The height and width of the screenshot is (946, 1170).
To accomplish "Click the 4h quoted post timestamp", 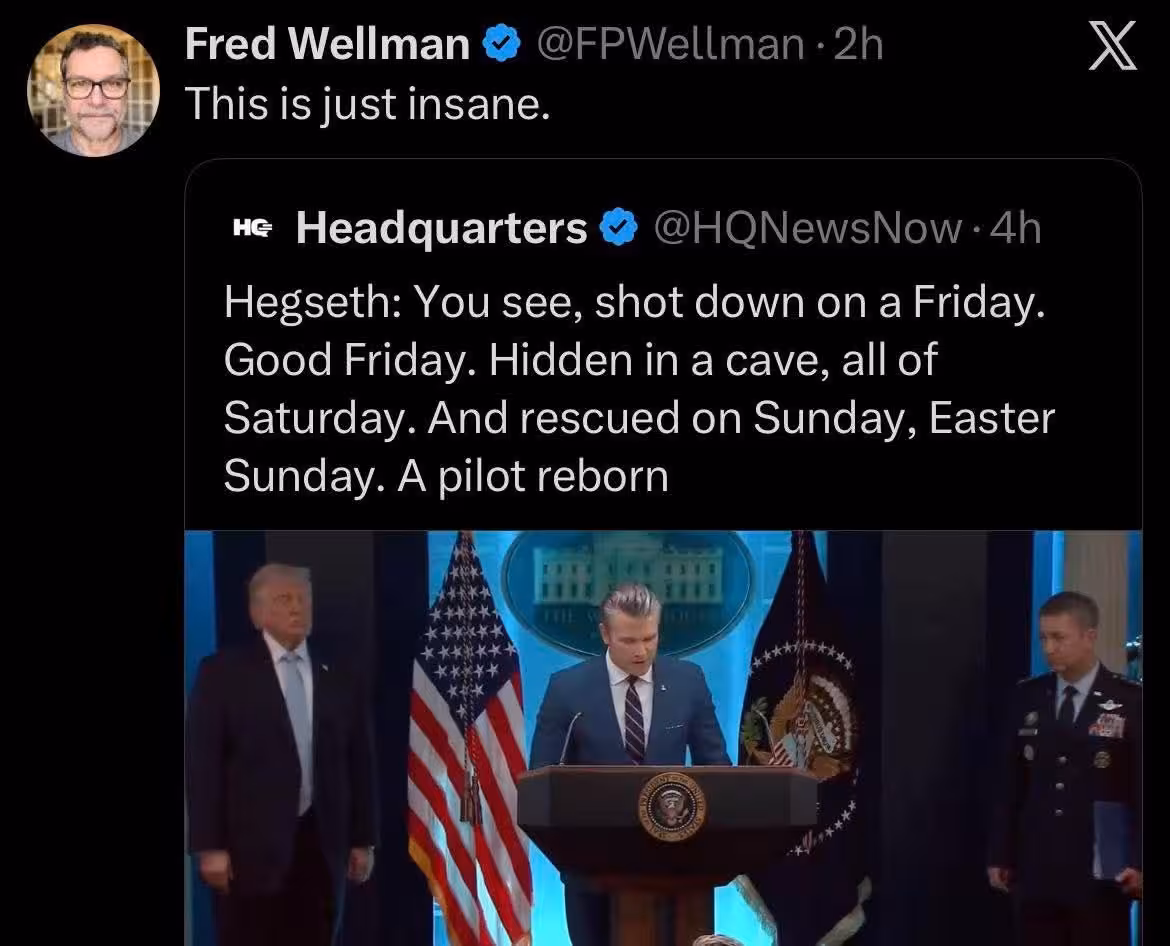I will (1015, 228).
